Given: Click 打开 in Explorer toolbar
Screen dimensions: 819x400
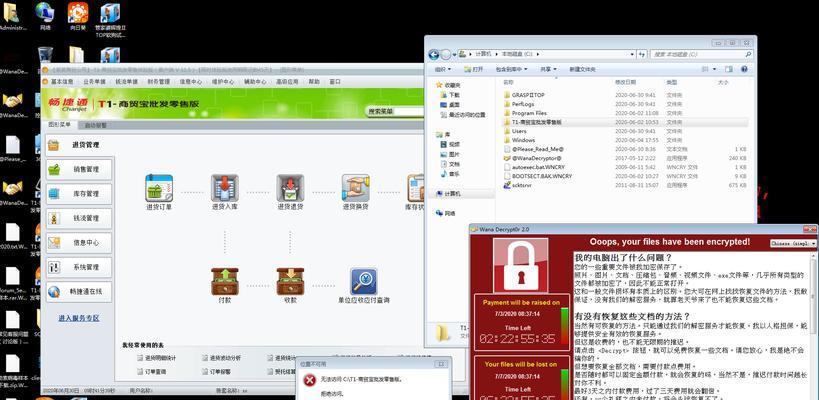Looking at the screenshot, I should pos(474,69).
